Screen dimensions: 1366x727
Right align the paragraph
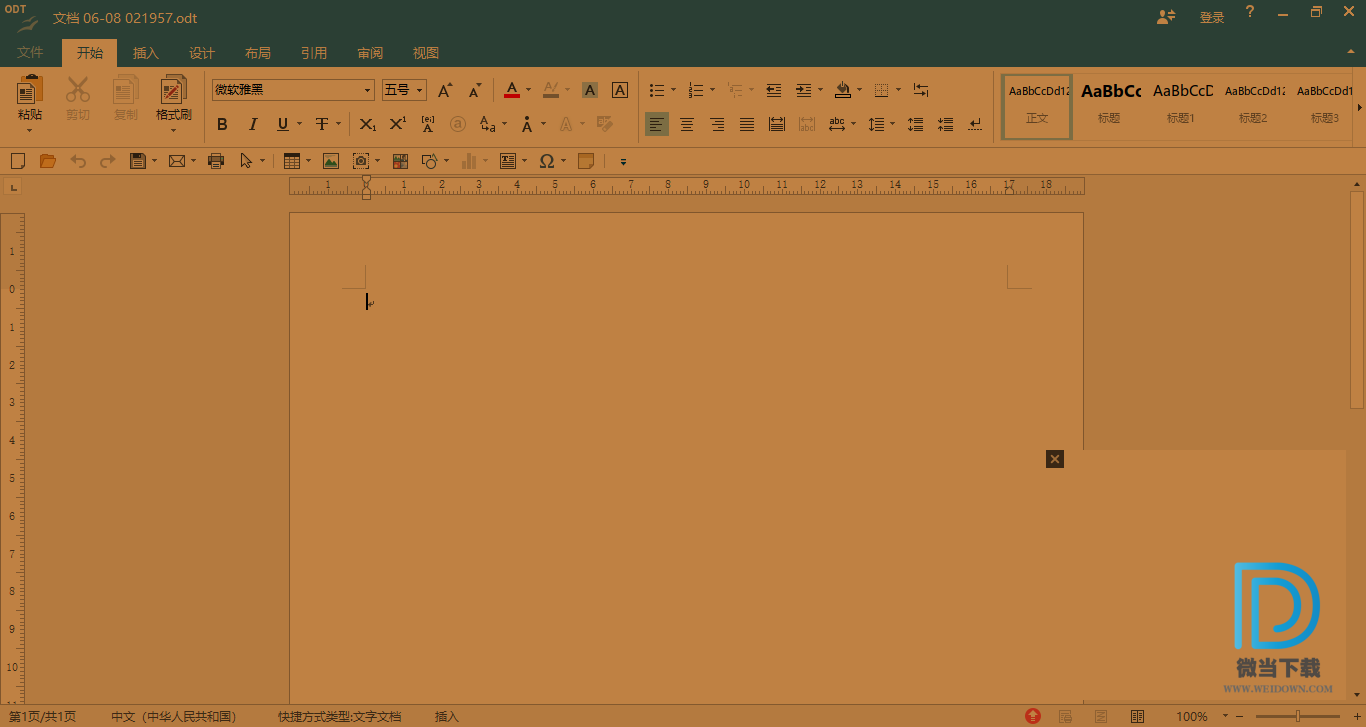[x=717, y=124]
